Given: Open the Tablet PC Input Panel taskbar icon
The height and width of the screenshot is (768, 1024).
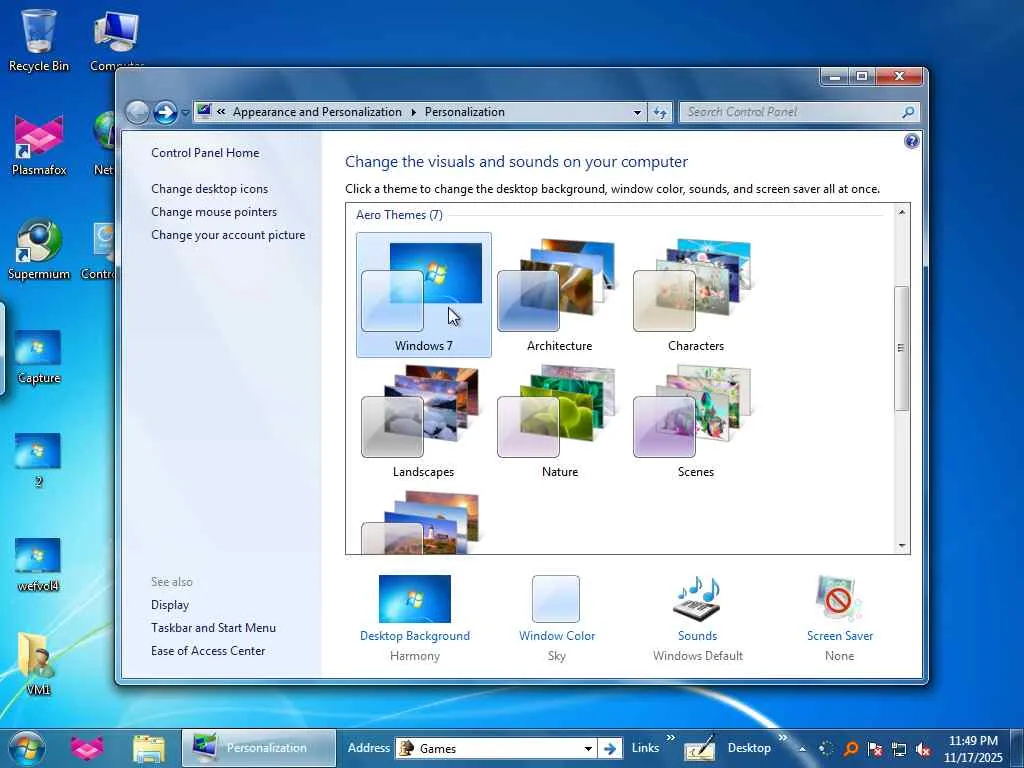Looking at the screenshot, I should (699, 748).
